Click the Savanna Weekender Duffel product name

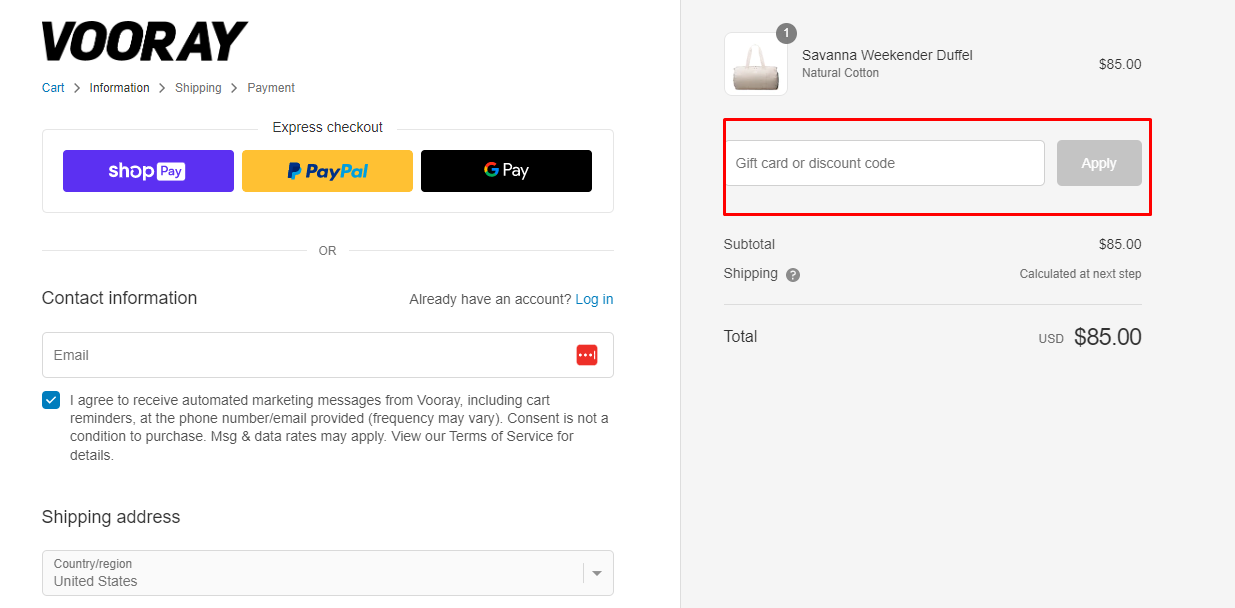click(887, 55)
